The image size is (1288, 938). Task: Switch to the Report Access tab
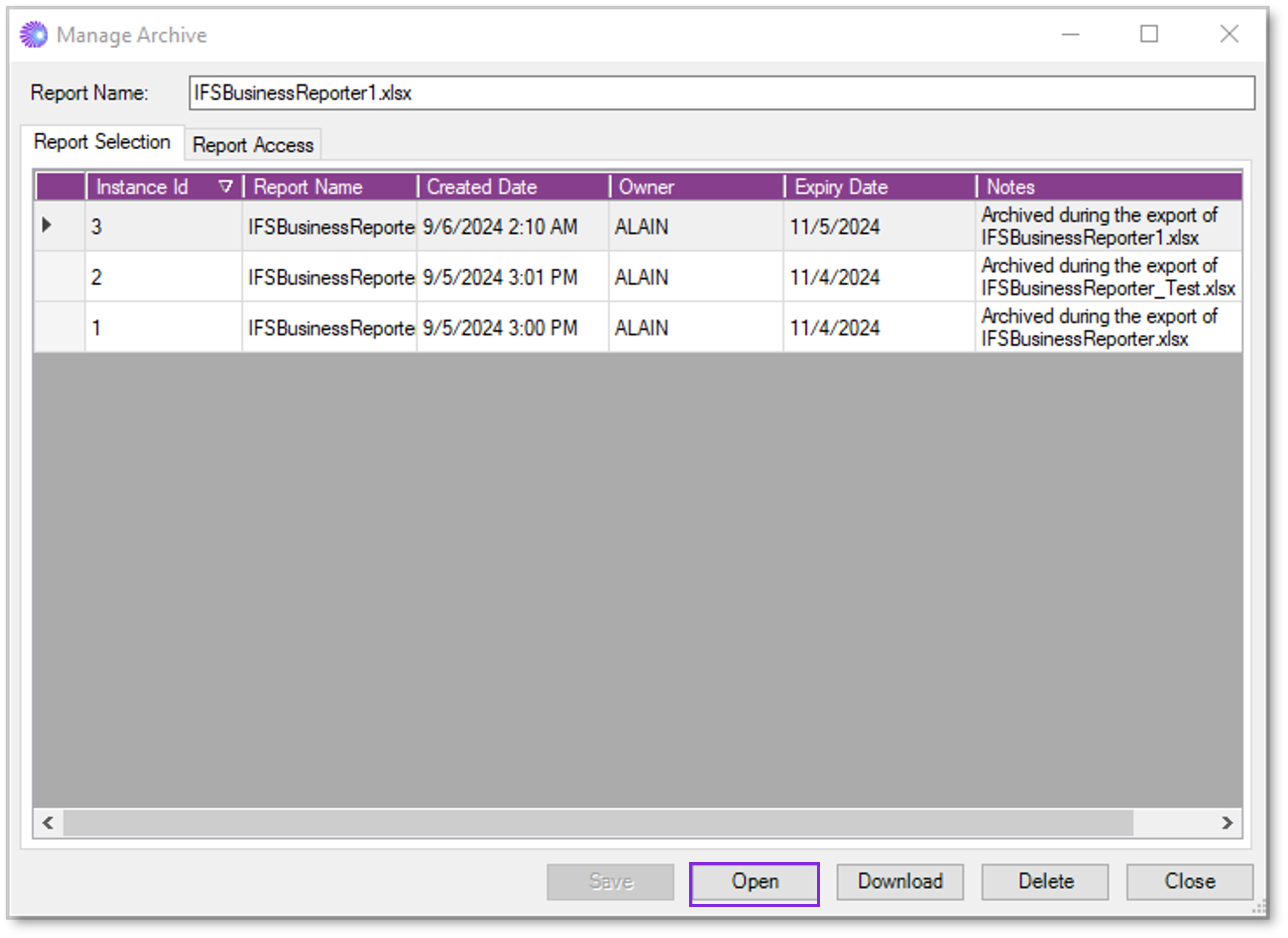pyautogui.click(x=252, y=144)
